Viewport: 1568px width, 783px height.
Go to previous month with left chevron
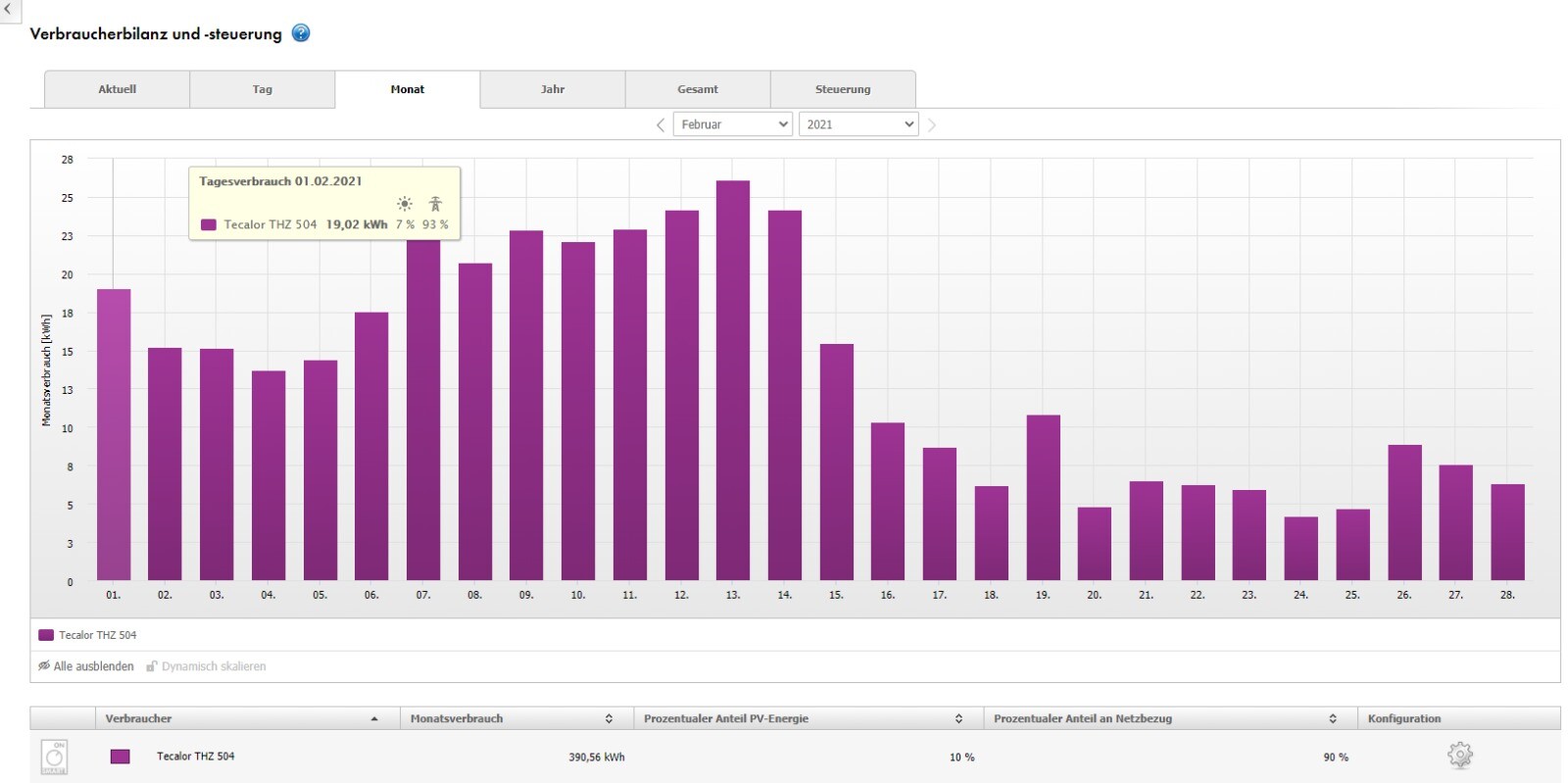661,125
